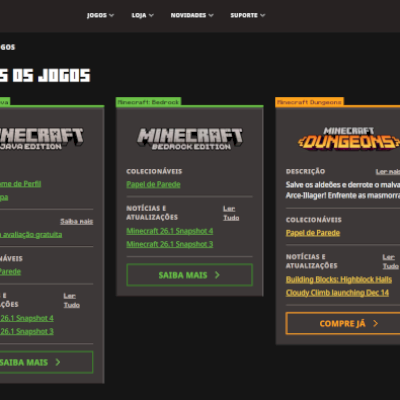
Task: Open Minecraft 26.1 Snapshot 4 in Bedrock card
Action: point(170,231)
